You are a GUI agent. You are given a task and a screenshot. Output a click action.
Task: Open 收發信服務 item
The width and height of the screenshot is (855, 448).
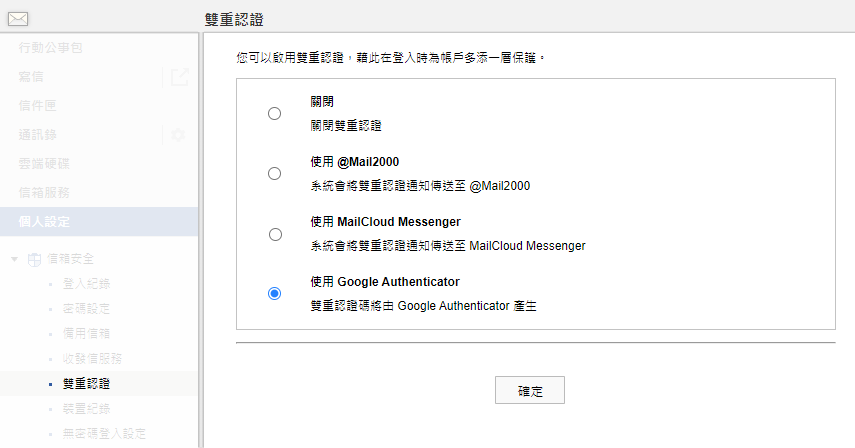(x=92, y=359)
